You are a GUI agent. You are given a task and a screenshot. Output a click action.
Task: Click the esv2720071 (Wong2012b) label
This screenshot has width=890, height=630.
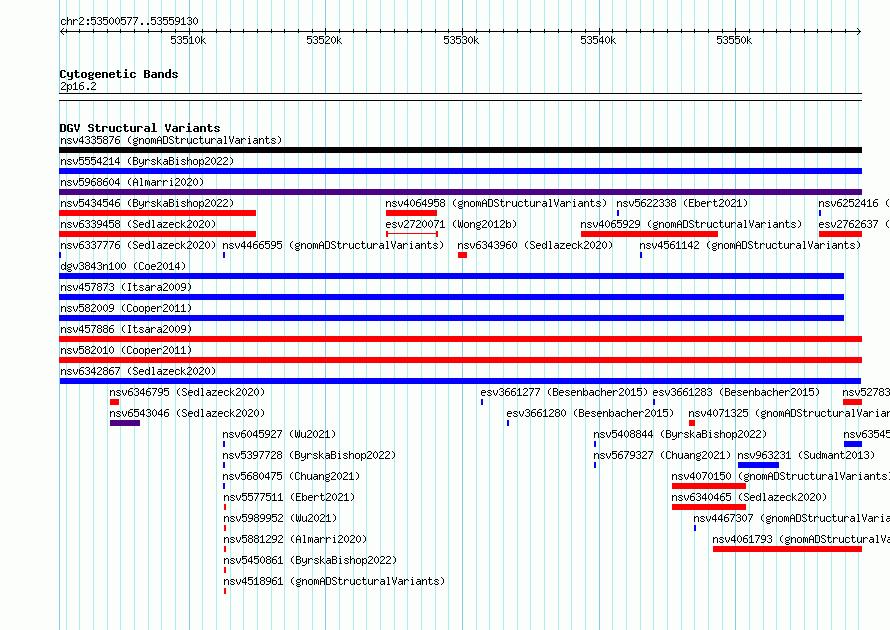(x=451, y=224)
